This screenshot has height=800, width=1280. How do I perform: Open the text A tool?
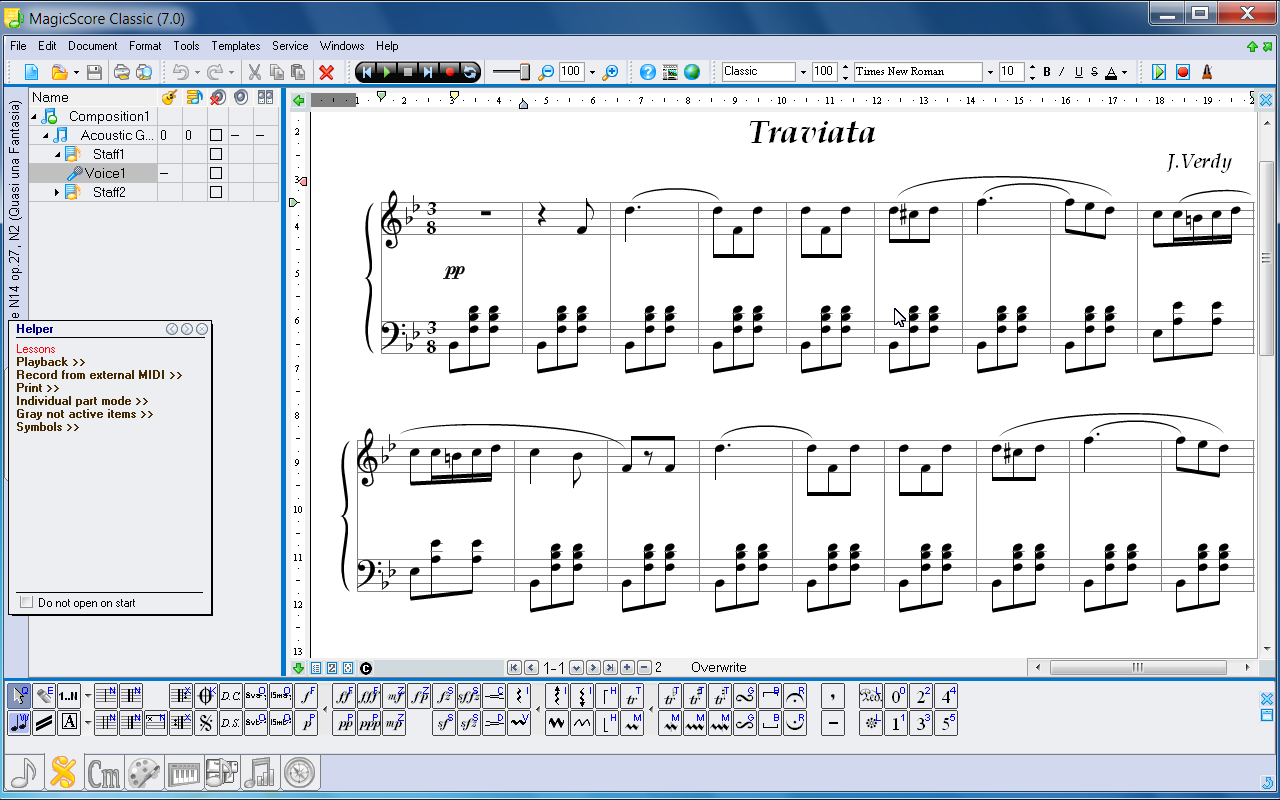click(x=69, y=723)
